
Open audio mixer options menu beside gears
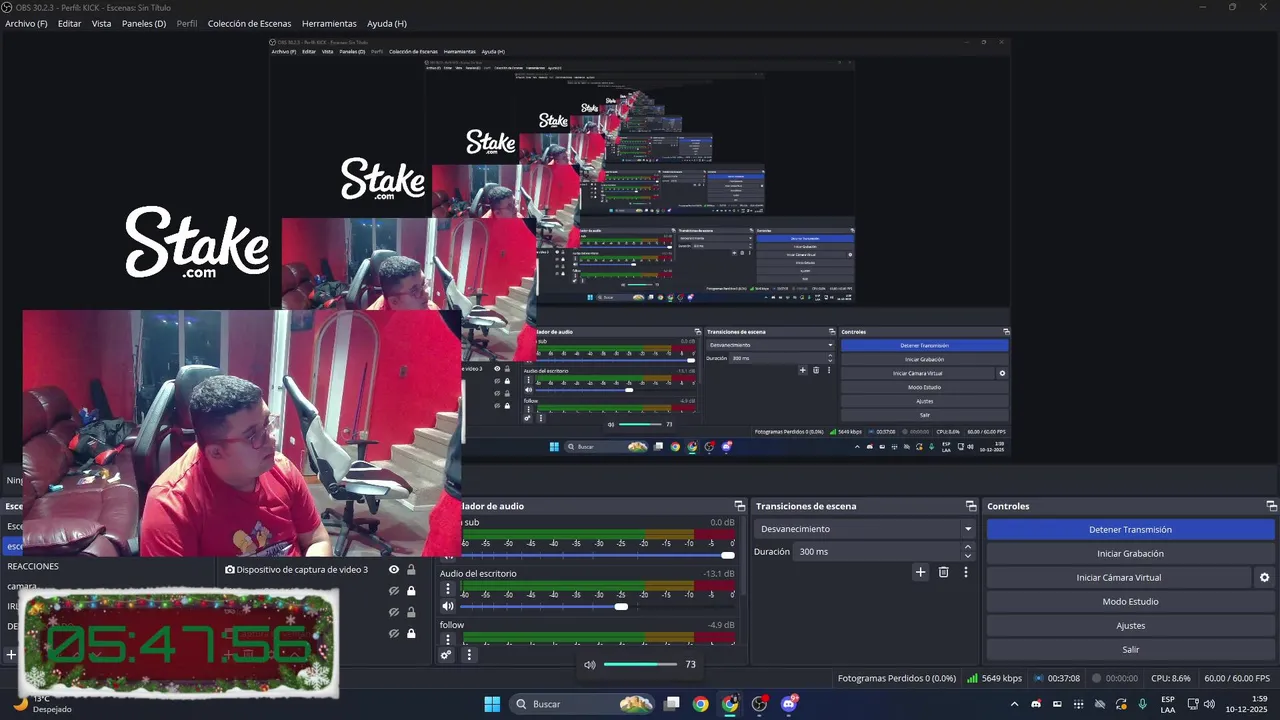469,656
